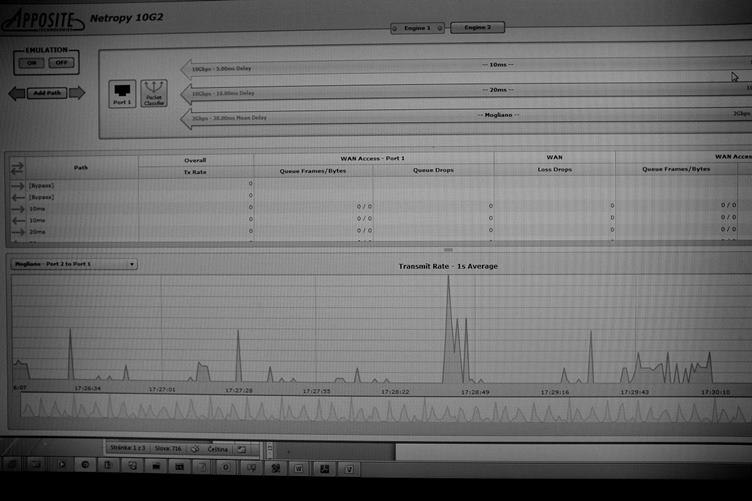
Task: Open the taskbar icon marked V
Action: point(349,469)
